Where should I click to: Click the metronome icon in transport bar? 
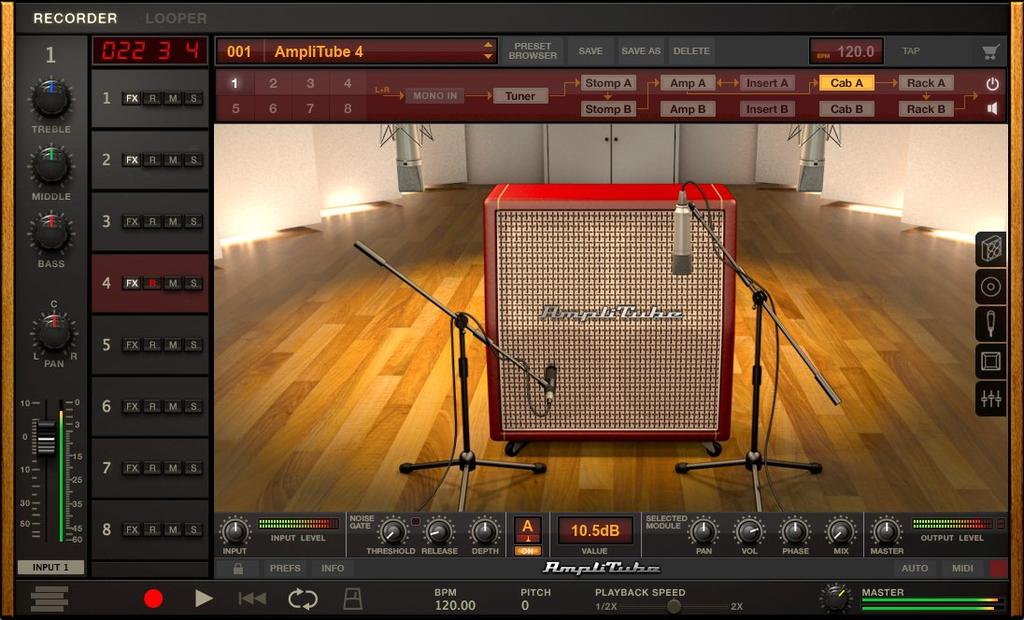coord(351,597)
